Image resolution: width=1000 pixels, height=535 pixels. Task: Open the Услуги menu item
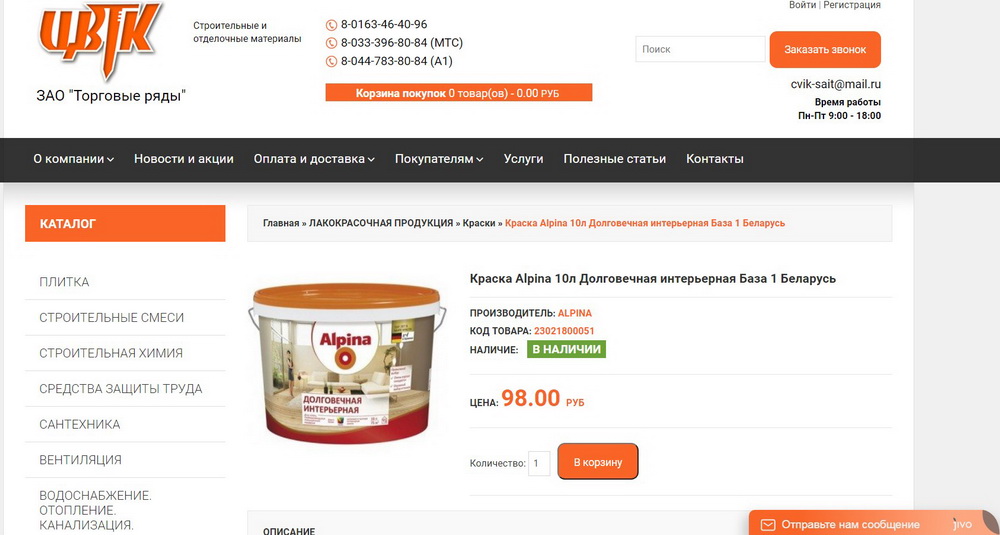click(523, 159)
